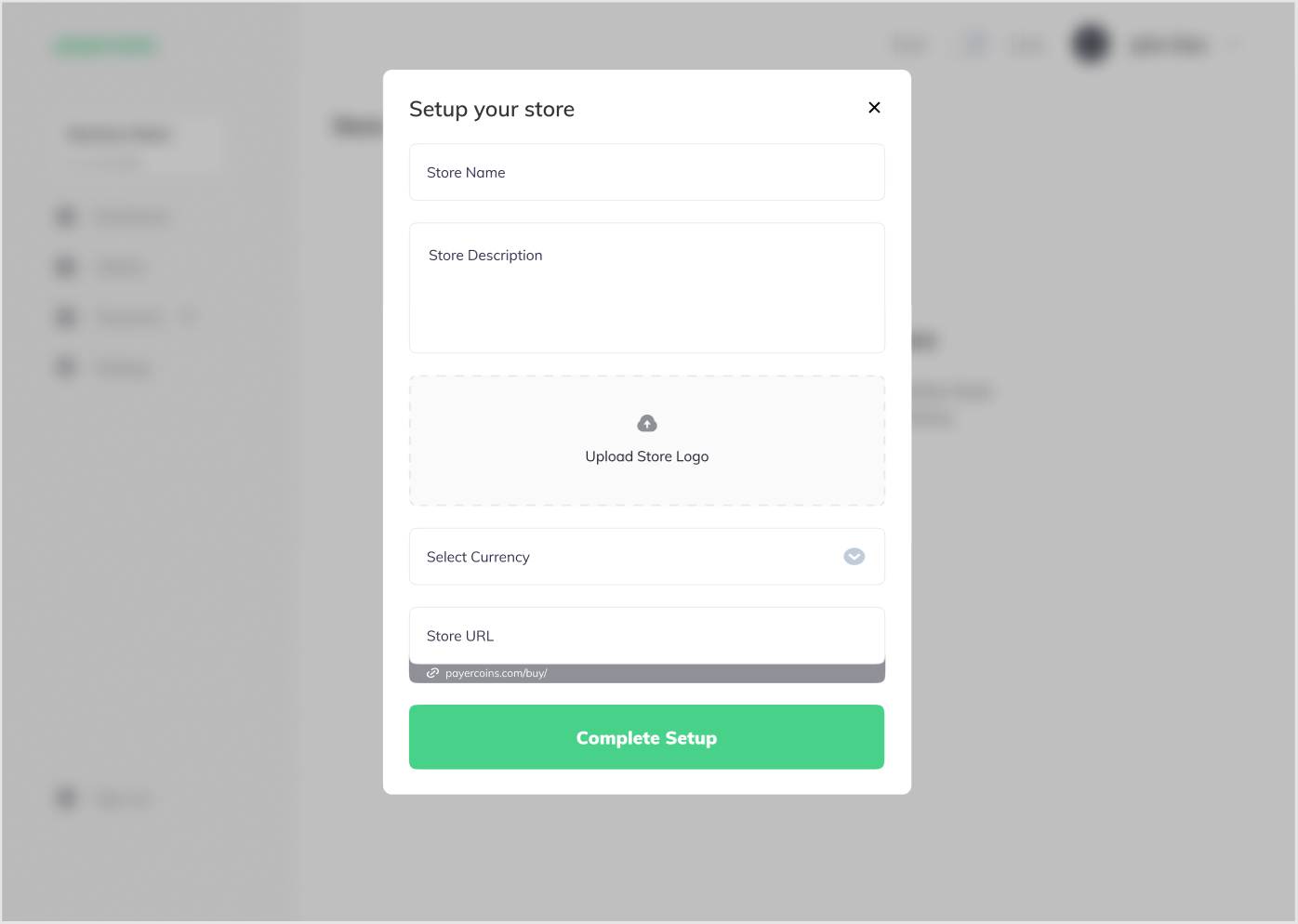This screenshot has width=1298, height=924.
Task: Open currency options using the circular chevron button
Action: click(x=853, y=556)
